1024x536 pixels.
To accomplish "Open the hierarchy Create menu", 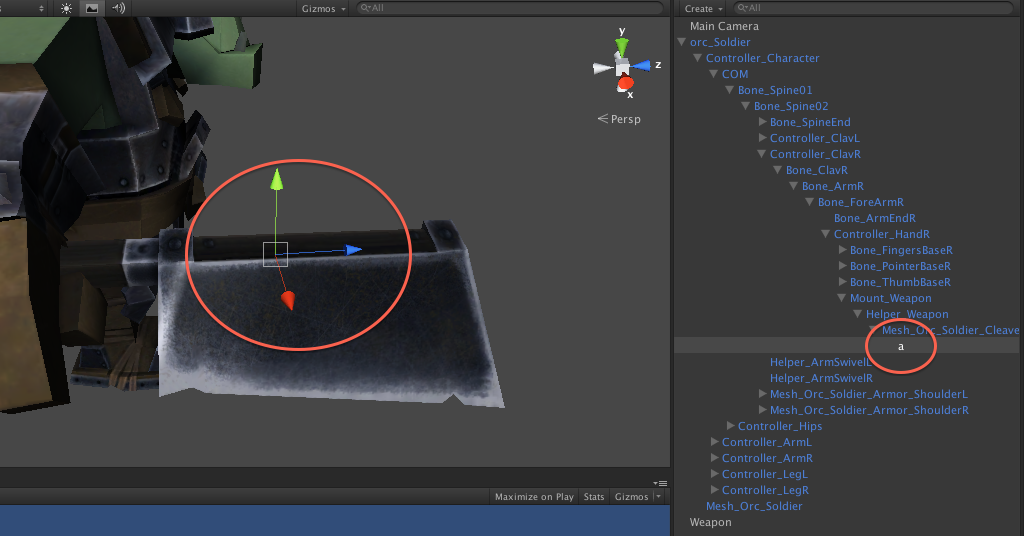I will point(702,8).
